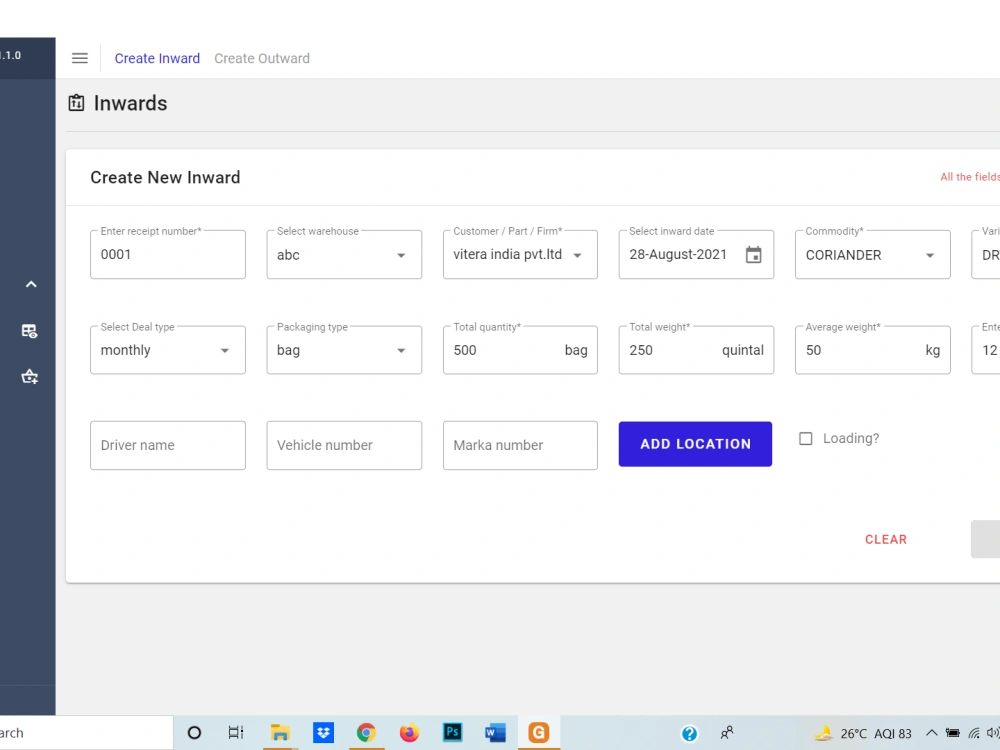Click the receipt number field
This screenshot has height=750, width=1000.
168,254
